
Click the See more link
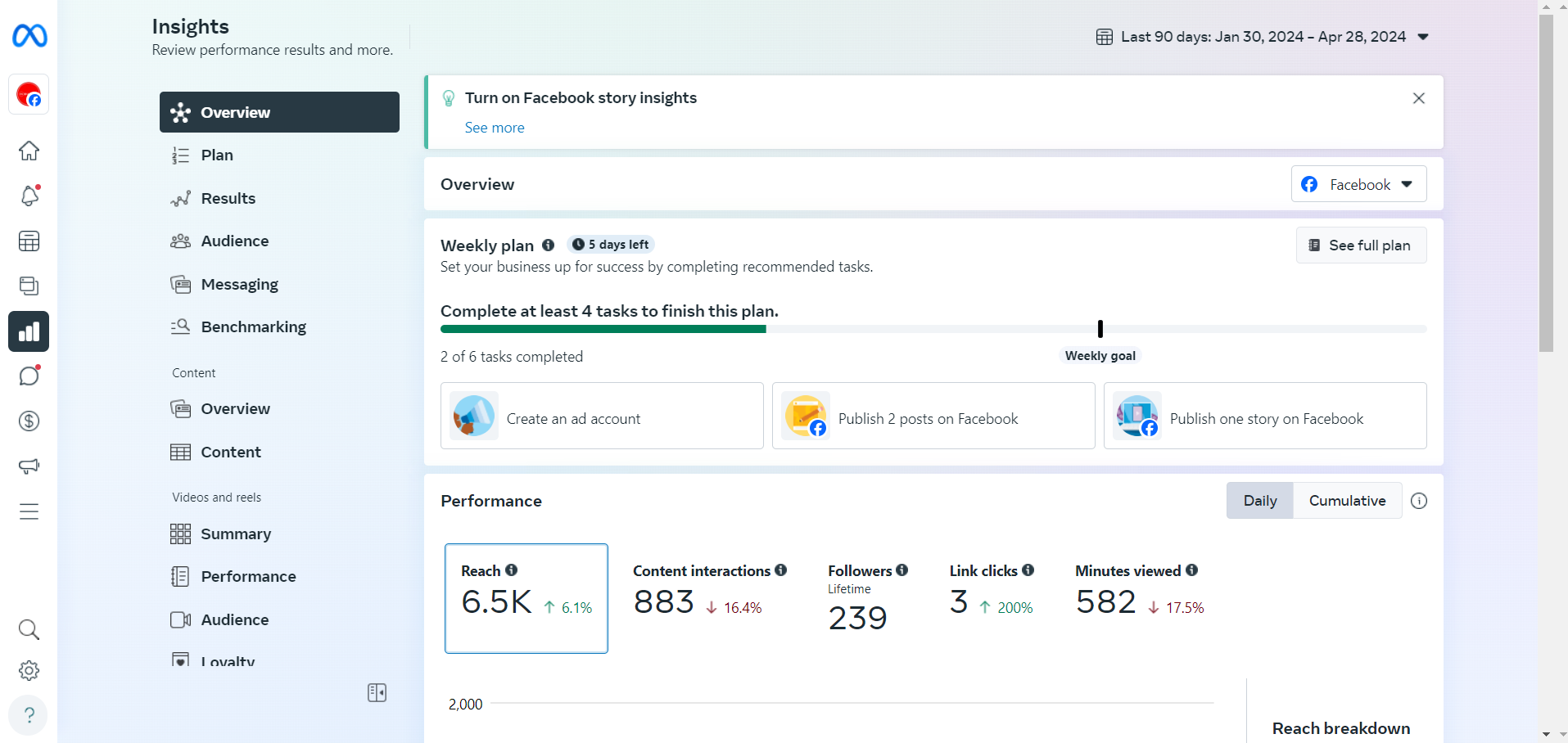(x=495, y=128)
